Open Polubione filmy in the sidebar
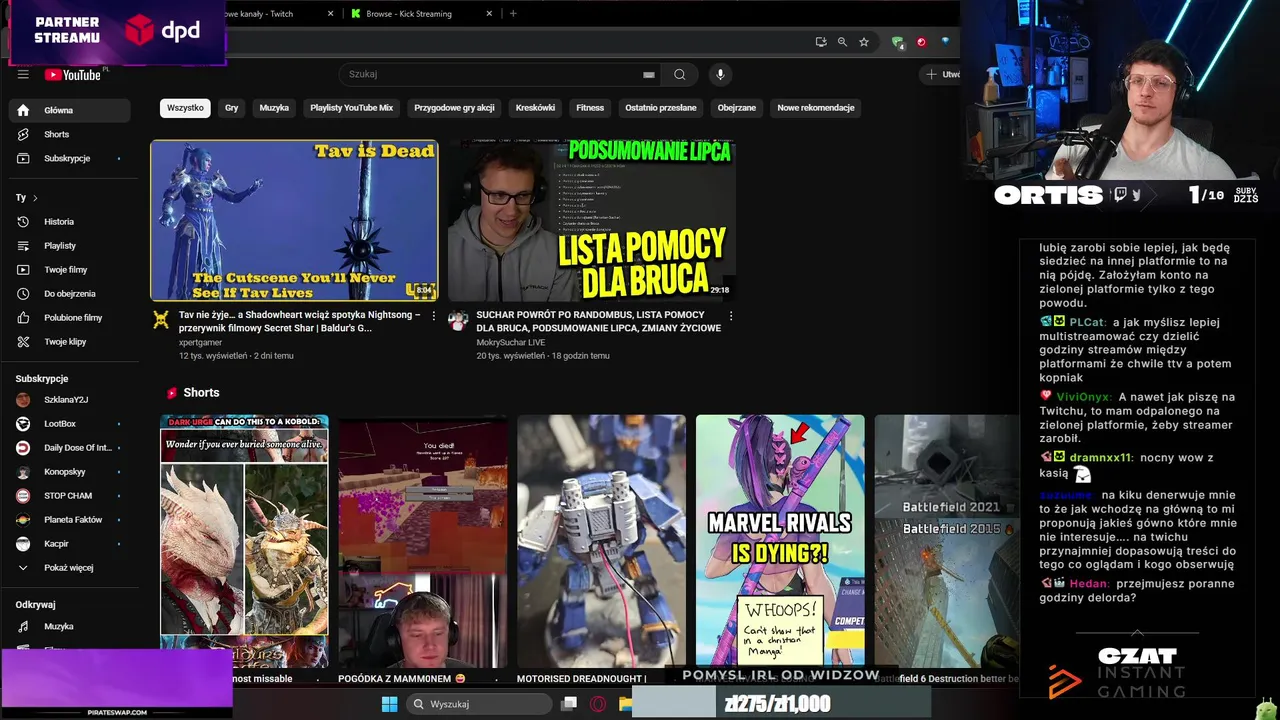Viewport: 1280px width, 720px height. coord(69,318)
